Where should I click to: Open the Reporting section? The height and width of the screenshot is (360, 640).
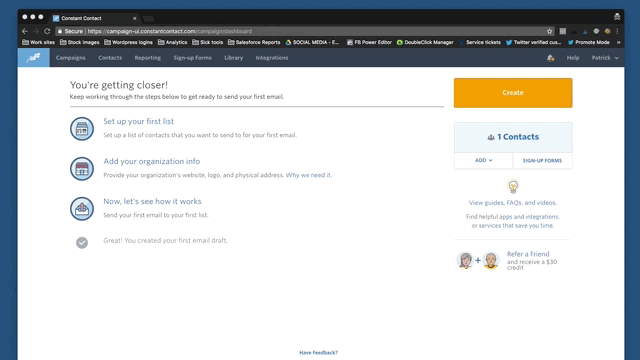click(148, 58)
